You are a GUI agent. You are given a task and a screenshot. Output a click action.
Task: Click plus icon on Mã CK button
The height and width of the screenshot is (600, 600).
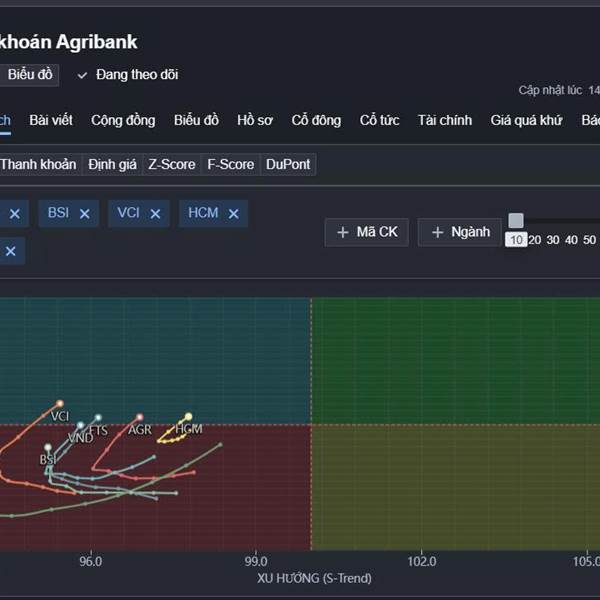343,232
